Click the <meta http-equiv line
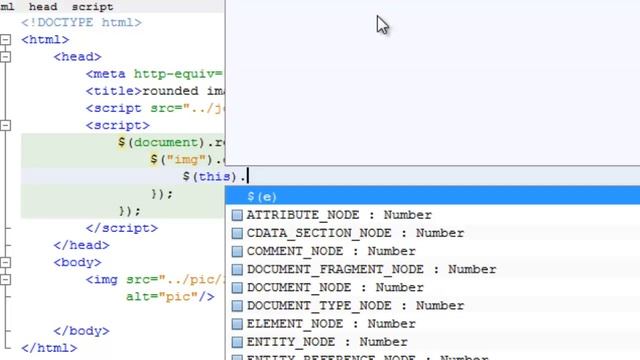The height and width of the screenshot is (360, 640). point(155,74)
